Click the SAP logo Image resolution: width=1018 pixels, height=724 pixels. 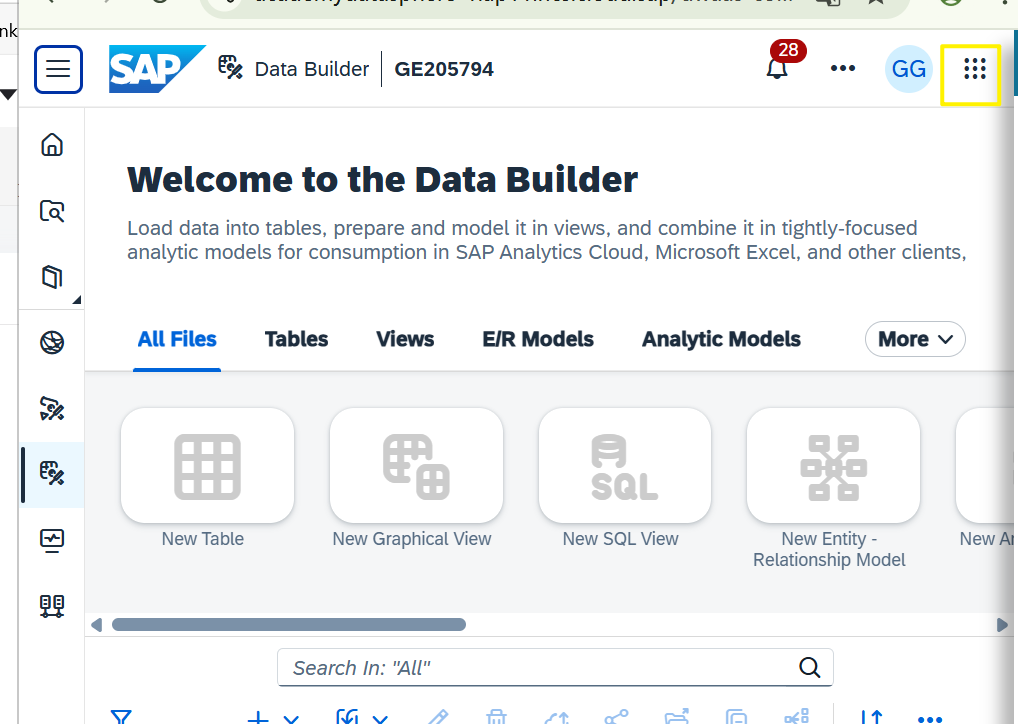point(157,69)
